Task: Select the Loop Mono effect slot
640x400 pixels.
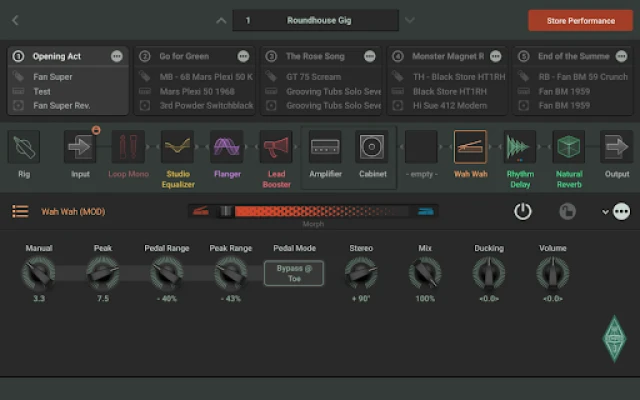Action: coord(128,147)
